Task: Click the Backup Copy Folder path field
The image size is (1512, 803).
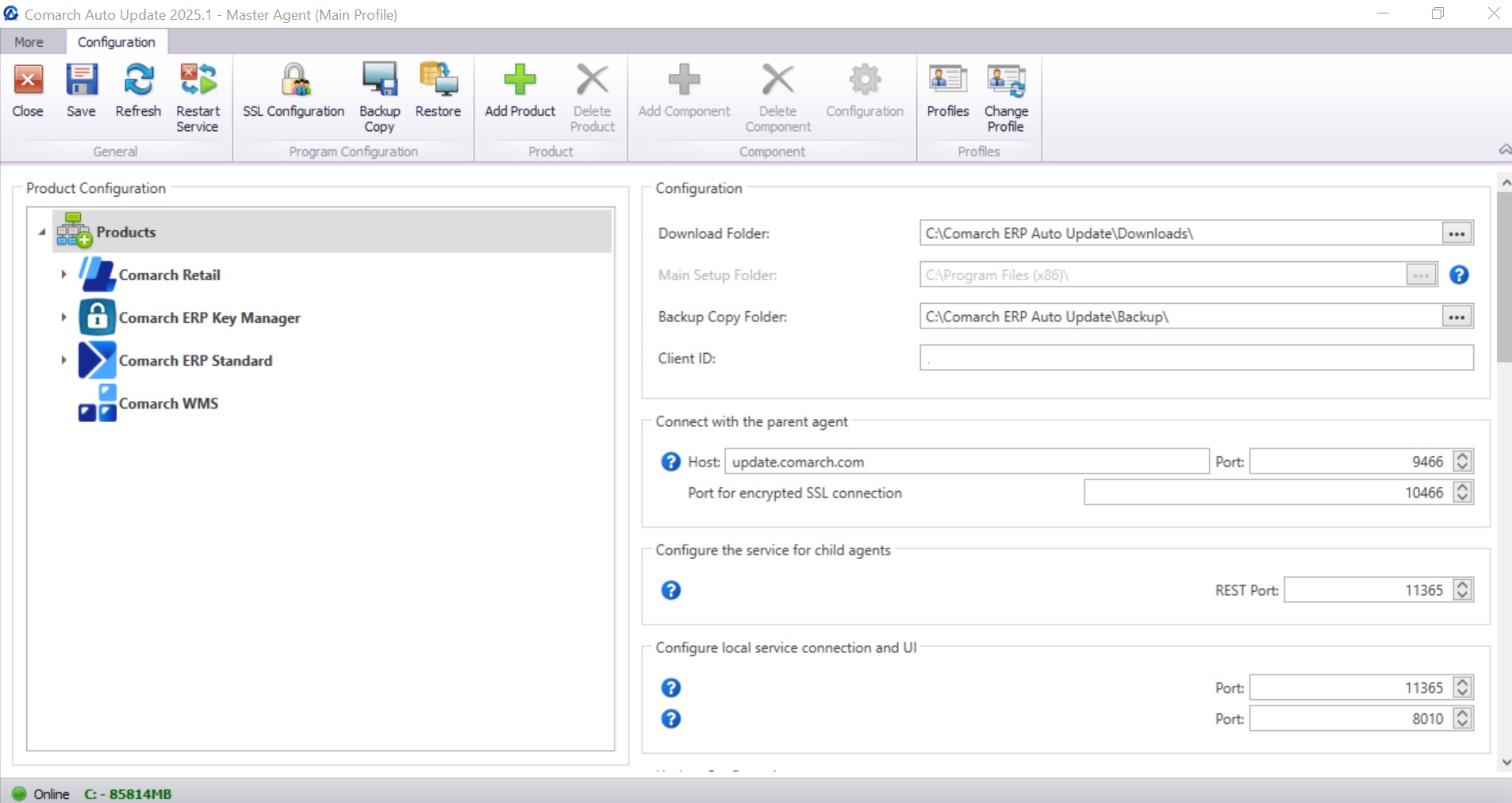Action: tap(1181, 317)
